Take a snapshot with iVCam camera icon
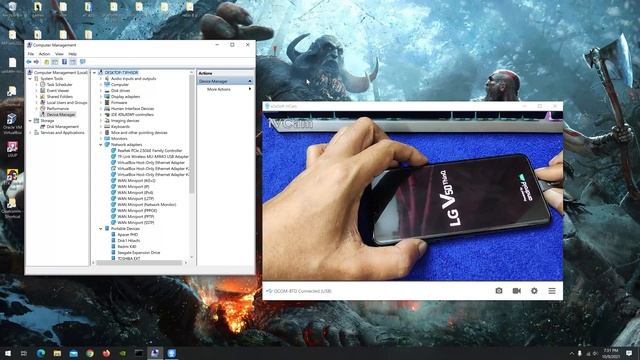Screen dimensions: 640x360 499,291
